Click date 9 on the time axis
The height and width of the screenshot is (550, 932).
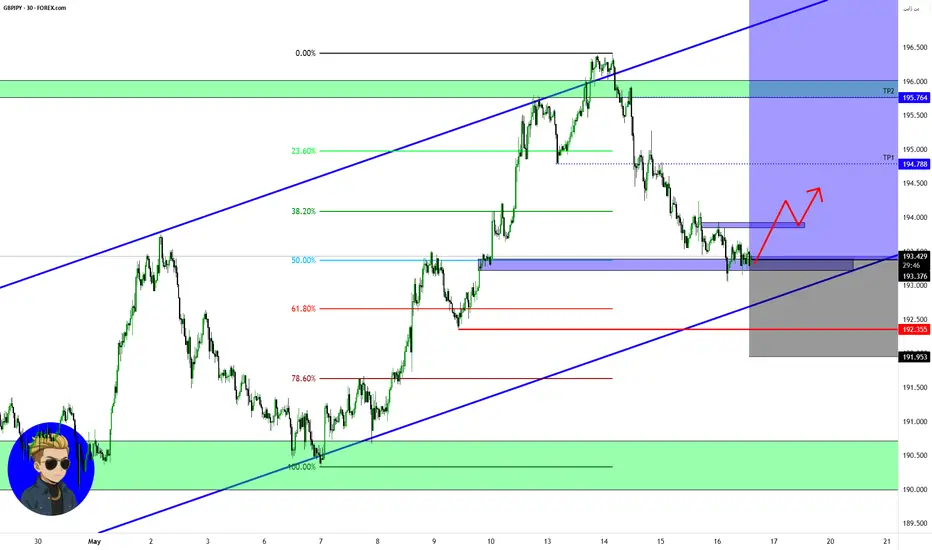coord(434,542)
